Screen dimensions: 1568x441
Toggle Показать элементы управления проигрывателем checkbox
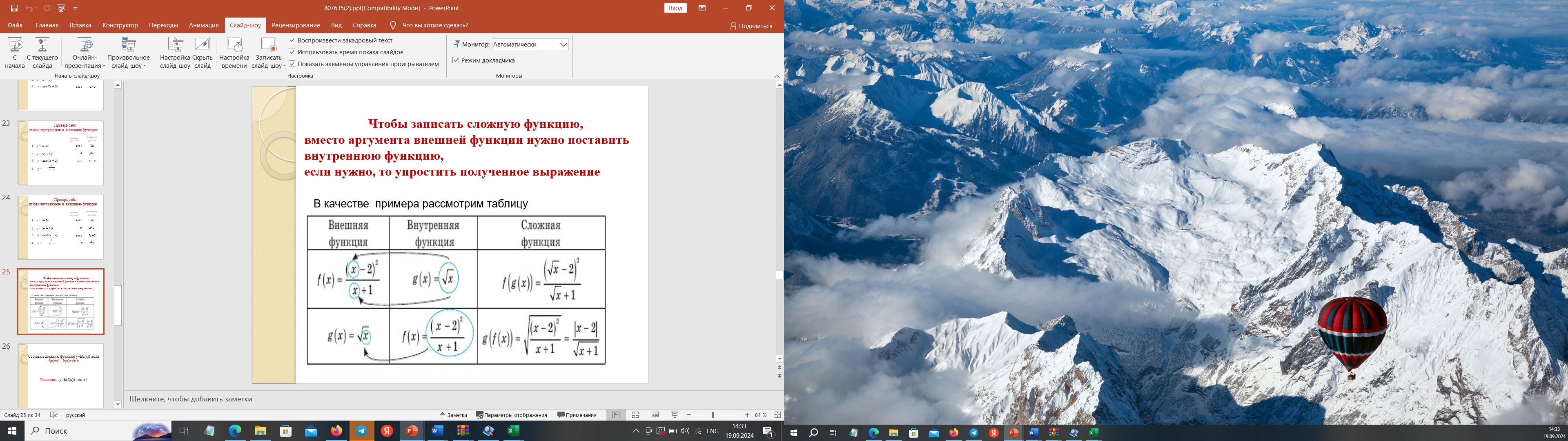pos(292,63)
